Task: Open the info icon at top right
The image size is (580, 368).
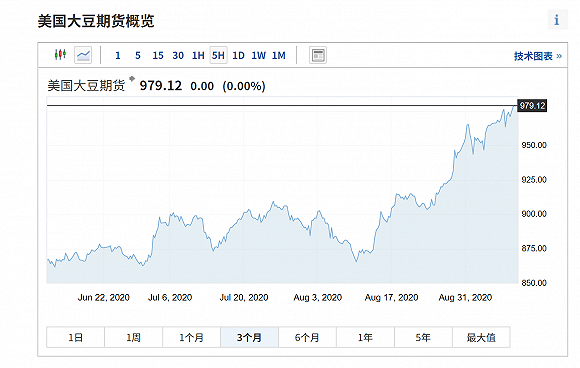Action: pos(557,20)
